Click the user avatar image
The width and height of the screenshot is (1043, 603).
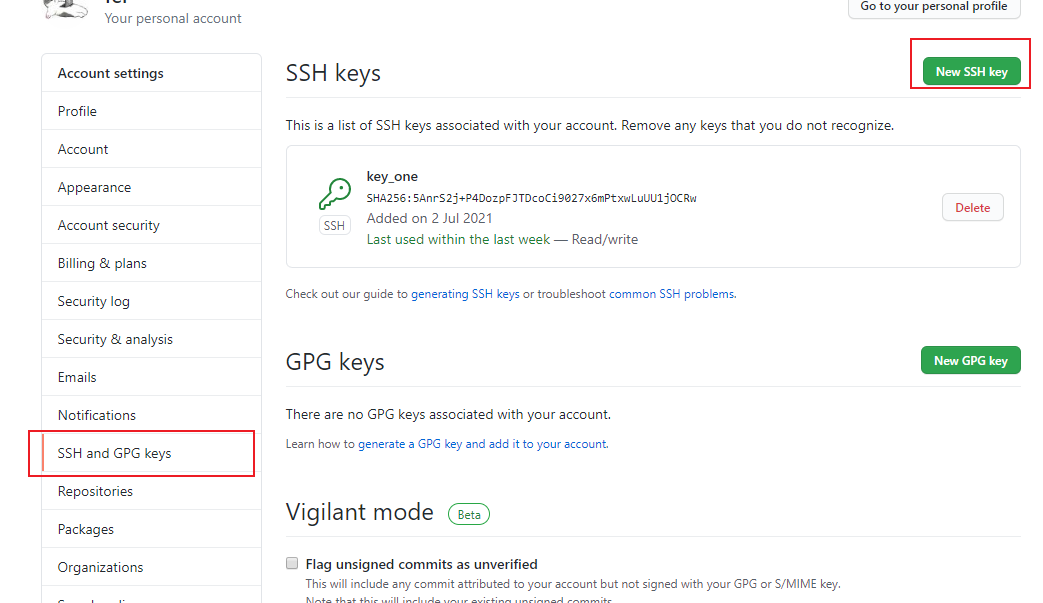tap(65, 9)
